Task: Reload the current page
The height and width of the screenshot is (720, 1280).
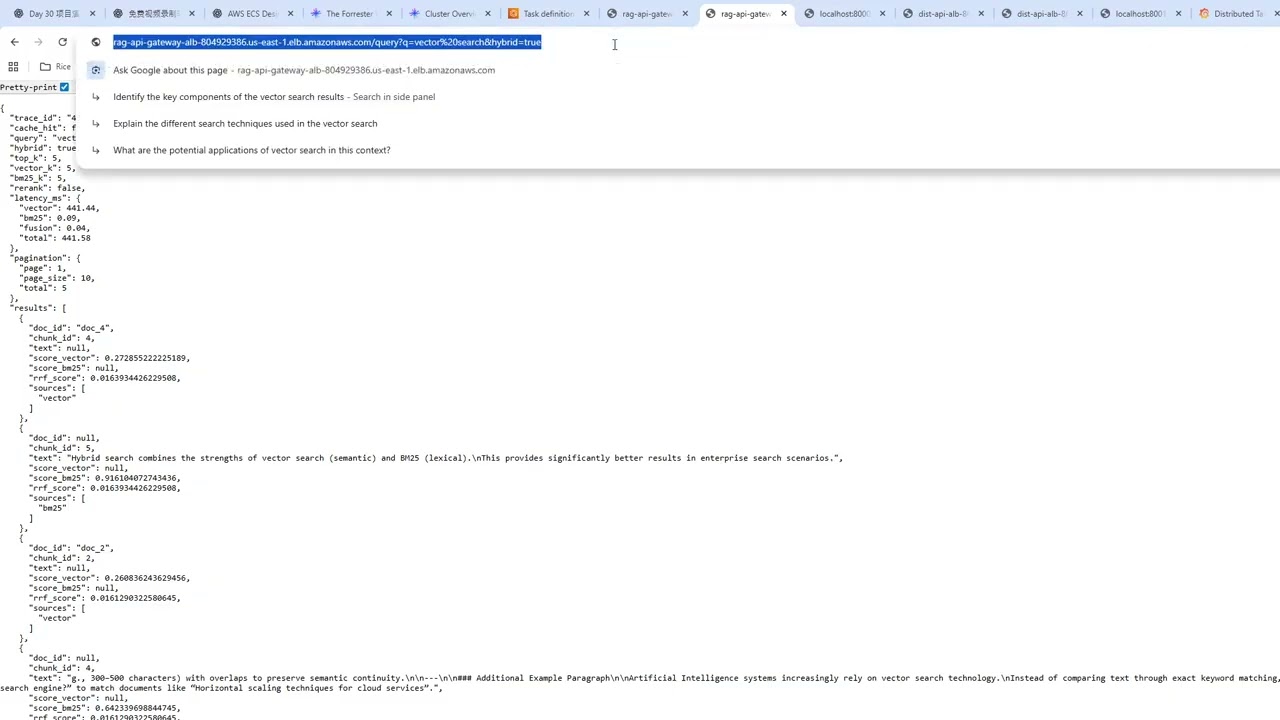Action: 62,42
